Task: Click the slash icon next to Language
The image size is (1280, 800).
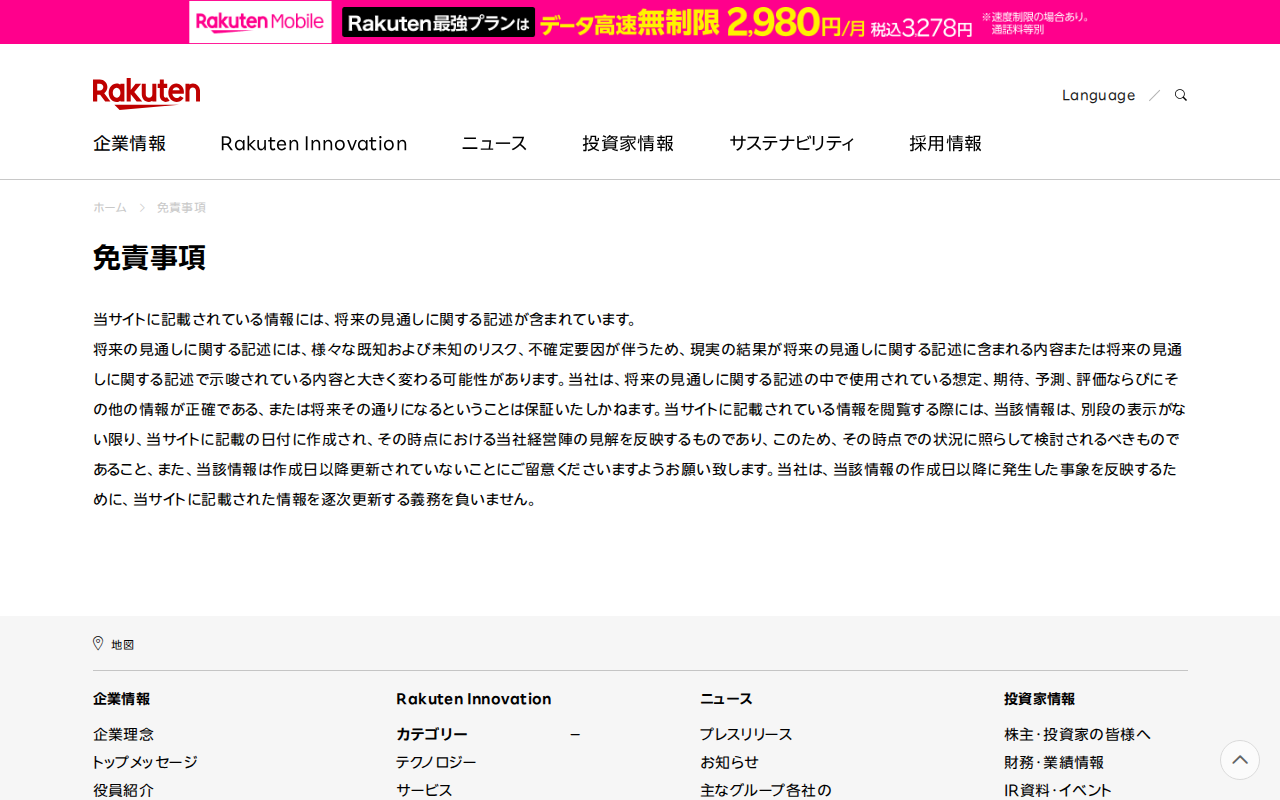Action: tap(1156, 94)
